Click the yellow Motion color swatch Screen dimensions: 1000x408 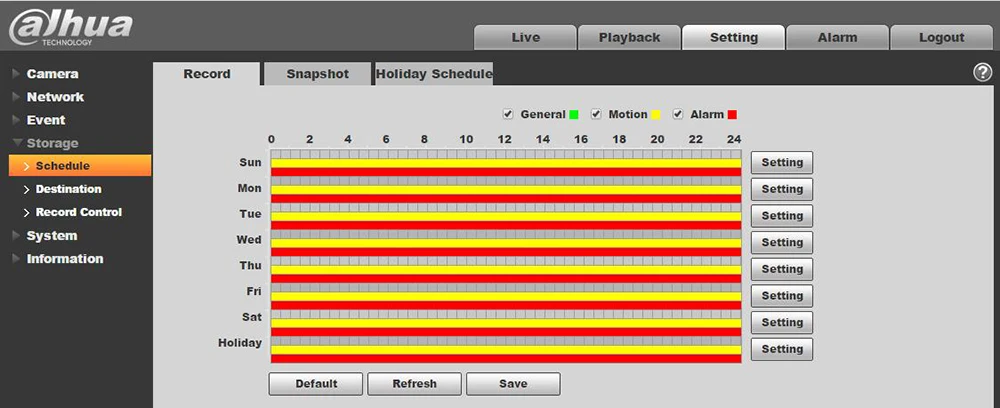[x=656, y=115]
